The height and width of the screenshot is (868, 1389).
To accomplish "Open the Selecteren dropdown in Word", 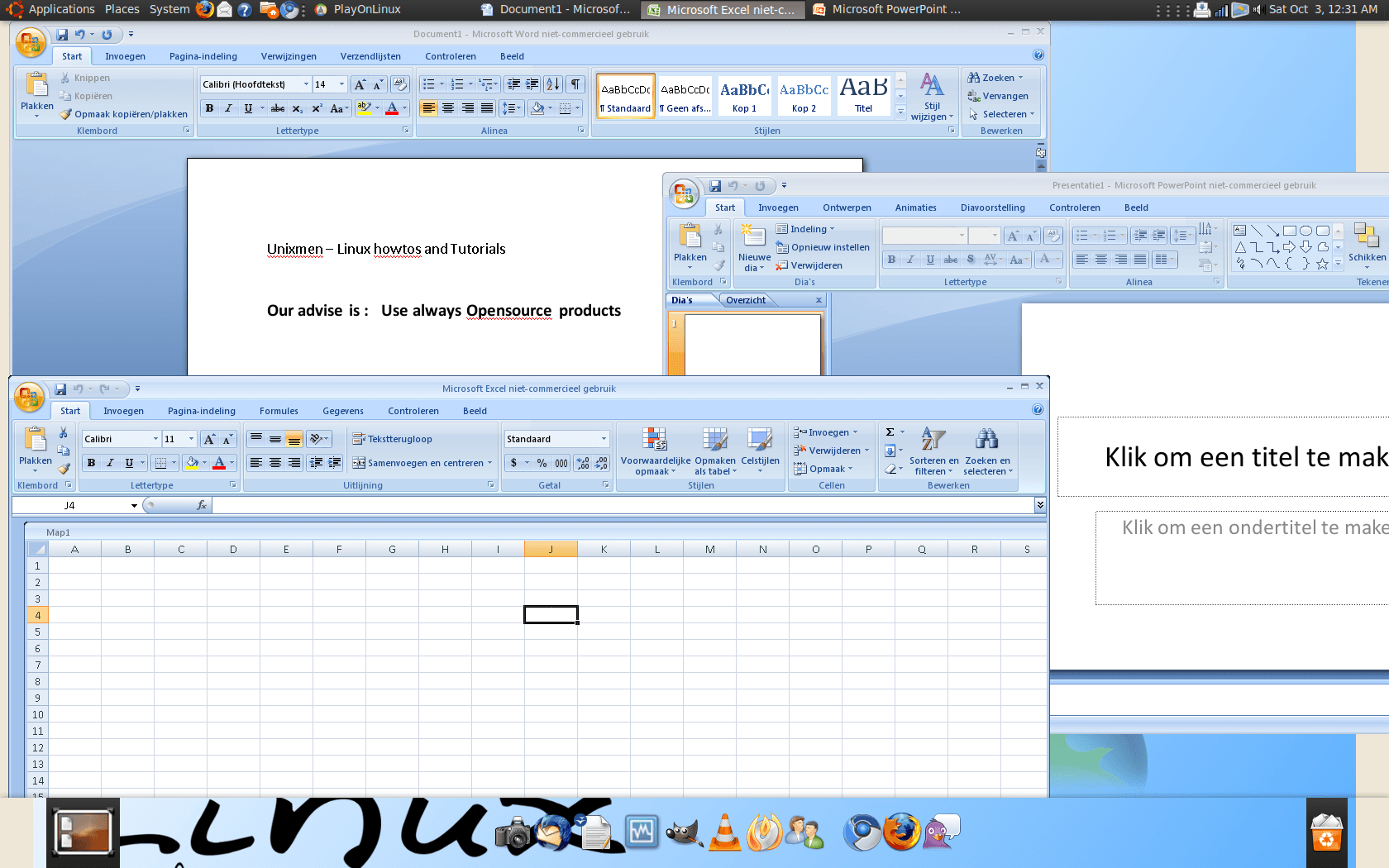I will [1001, 114].
